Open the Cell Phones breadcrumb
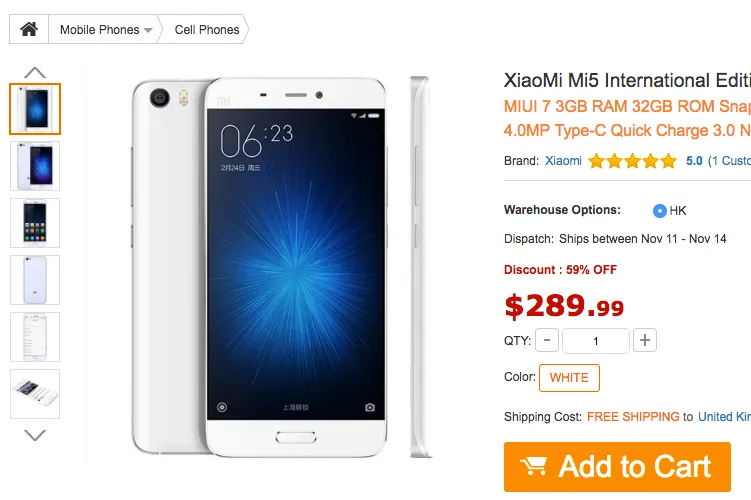751x500 pixels. coord(206,30)
